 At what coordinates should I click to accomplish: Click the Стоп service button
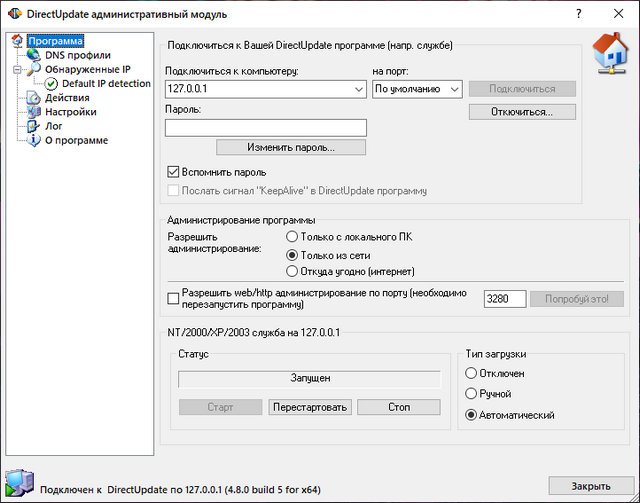(399, 407)
